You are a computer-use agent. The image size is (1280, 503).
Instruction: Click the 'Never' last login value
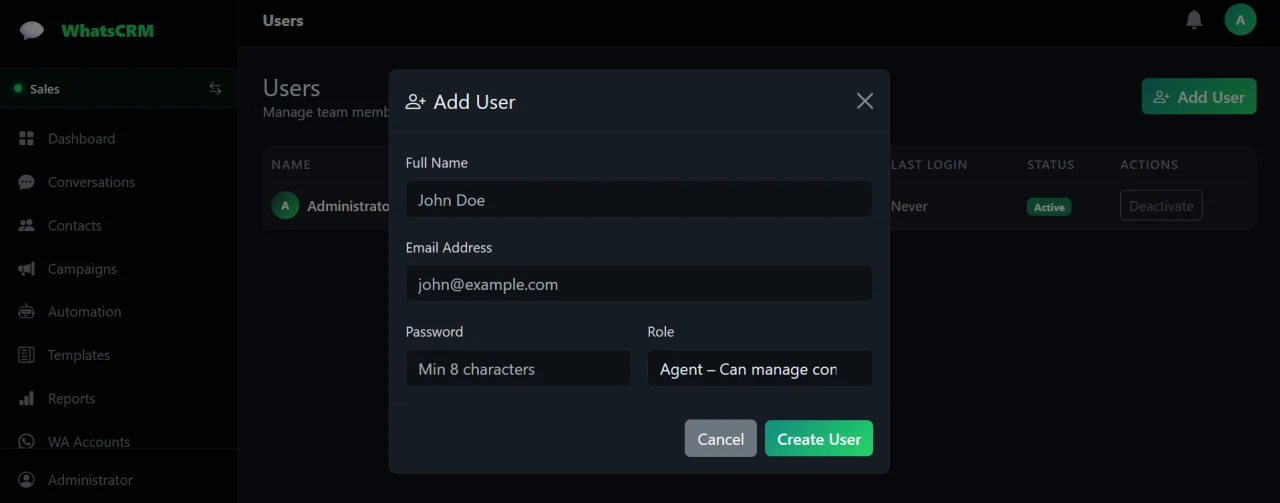[909, 206]
